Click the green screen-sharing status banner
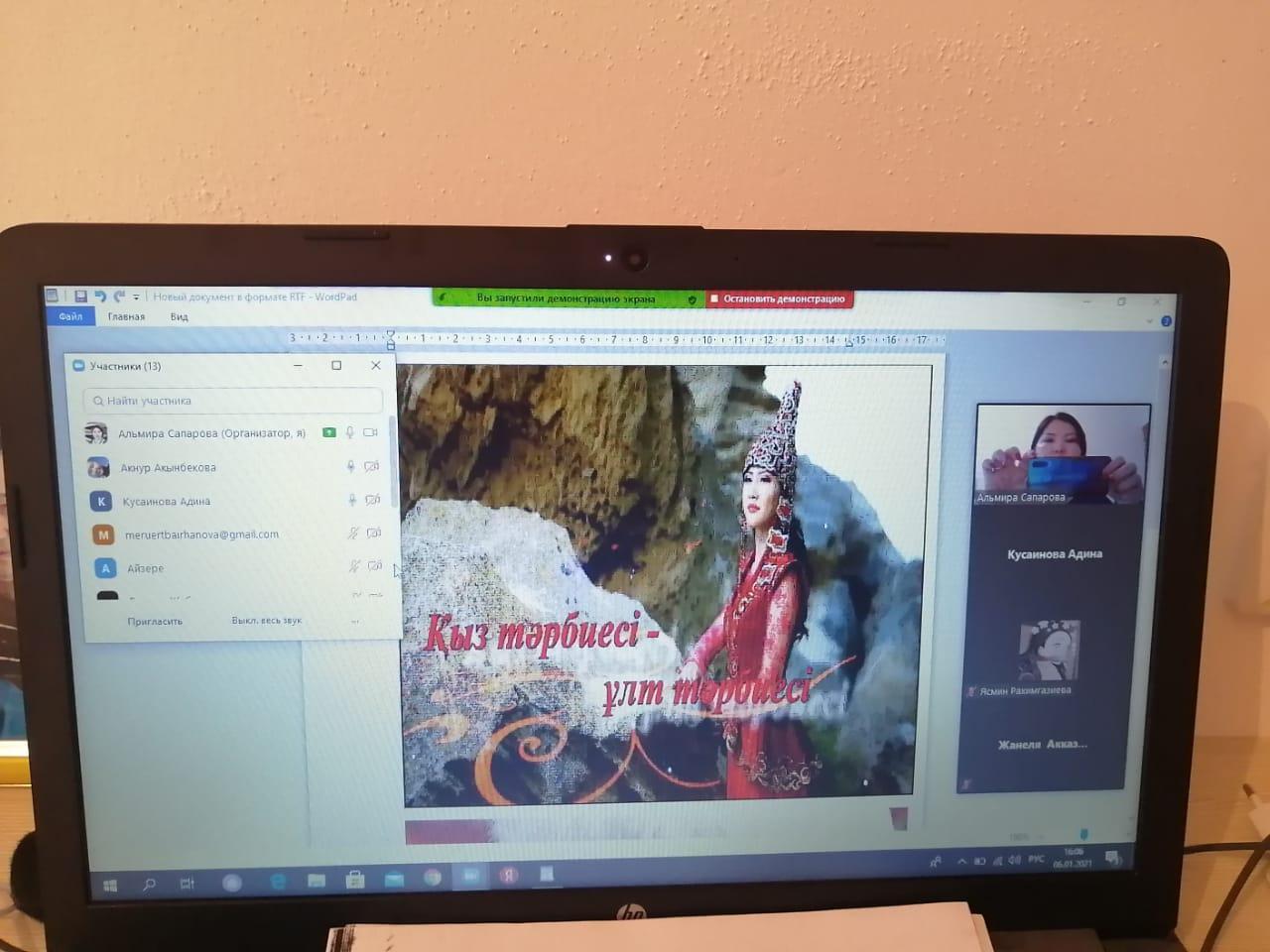 click(x=569, y=297)
